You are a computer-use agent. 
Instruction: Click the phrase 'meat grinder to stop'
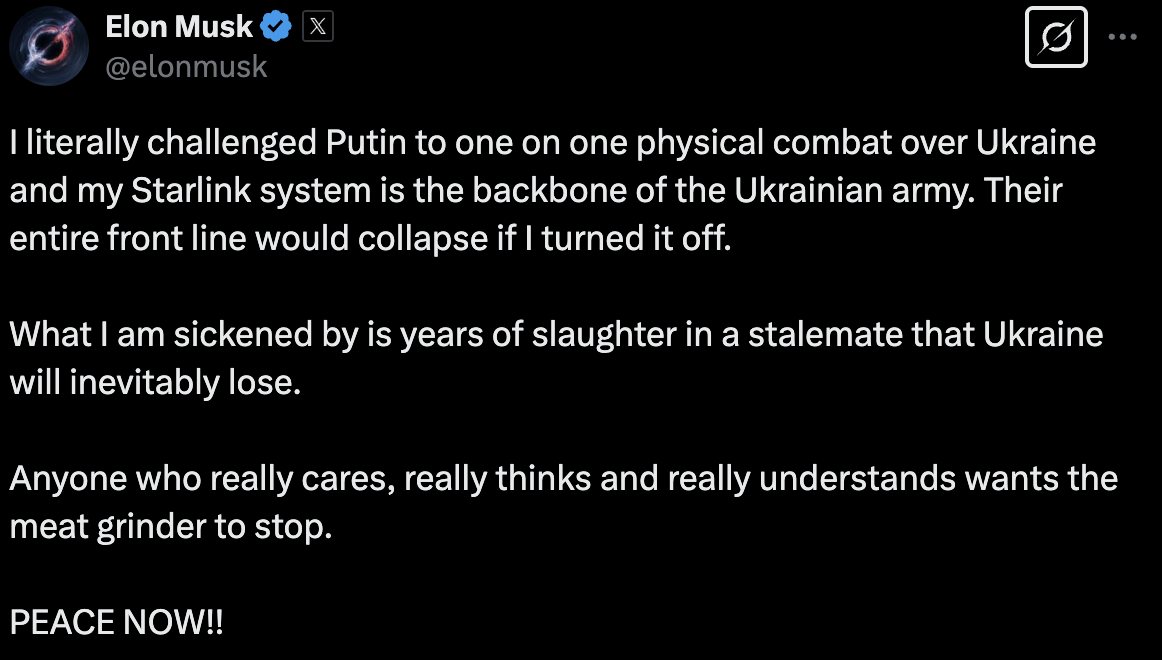coord(170,527)
